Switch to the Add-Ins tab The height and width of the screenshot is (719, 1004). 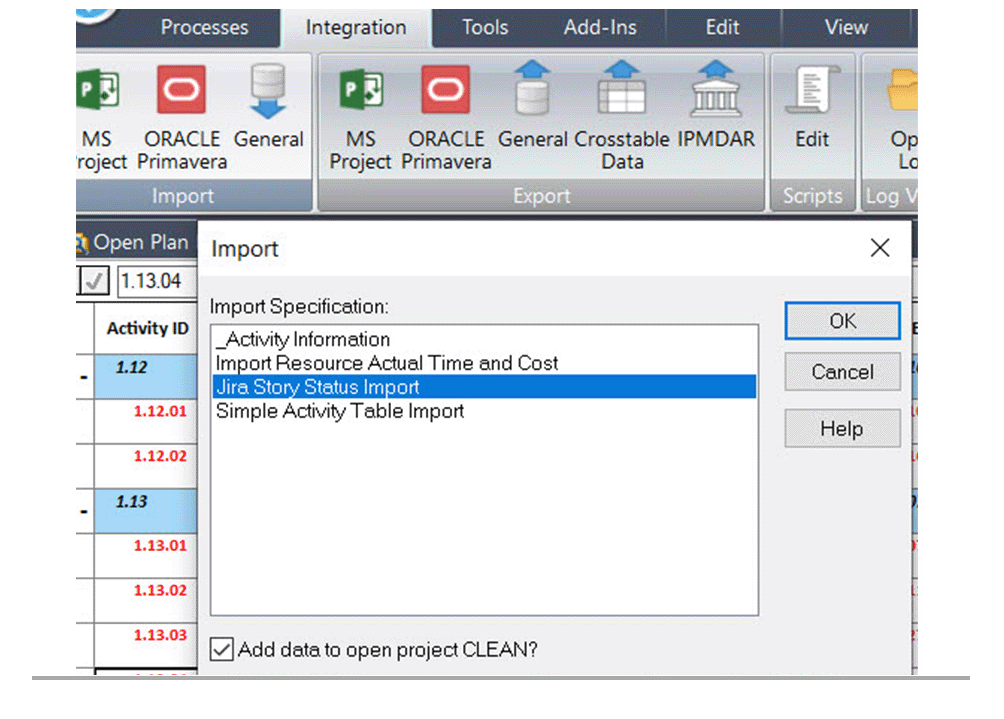coord(599,27)
